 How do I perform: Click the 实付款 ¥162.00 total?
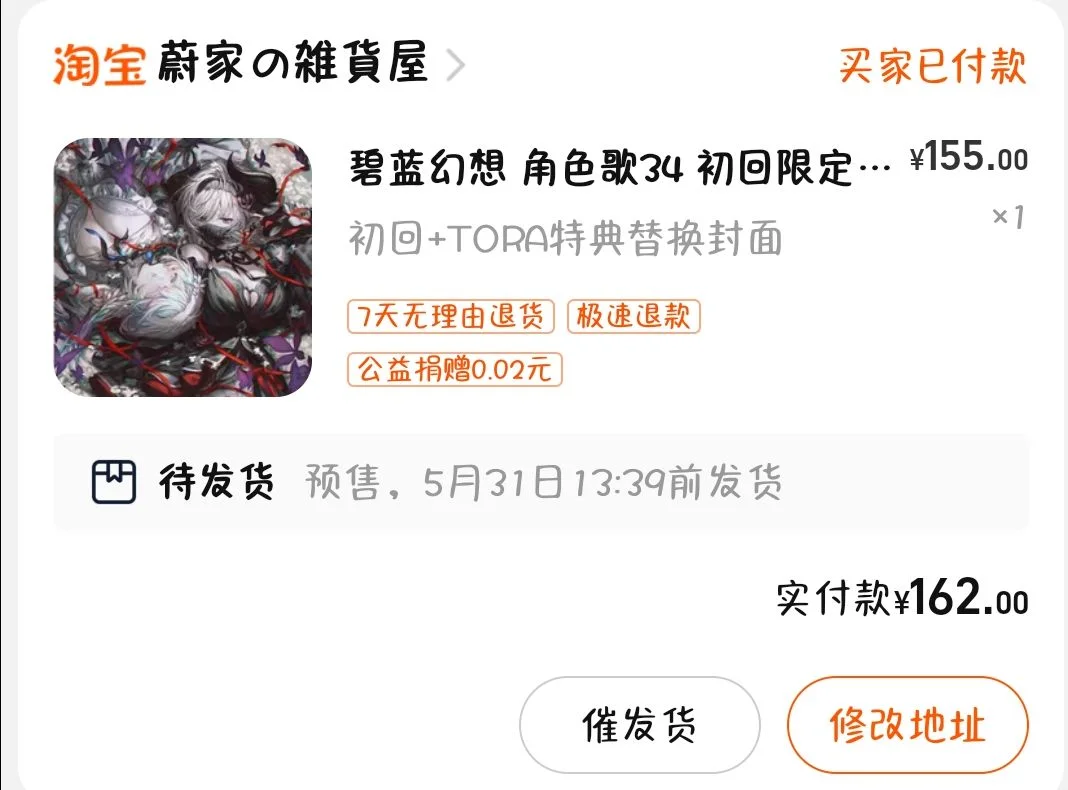coord(902,598)
